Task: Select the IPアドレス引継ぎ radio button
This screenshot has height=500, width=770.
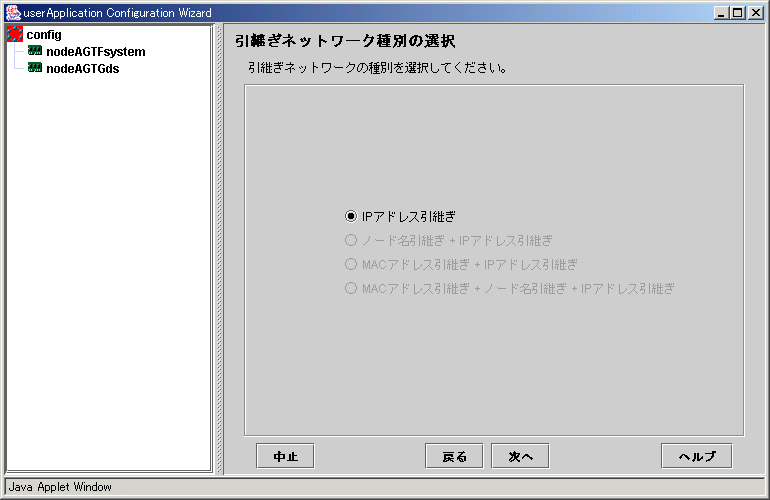Action: point(351,216)
